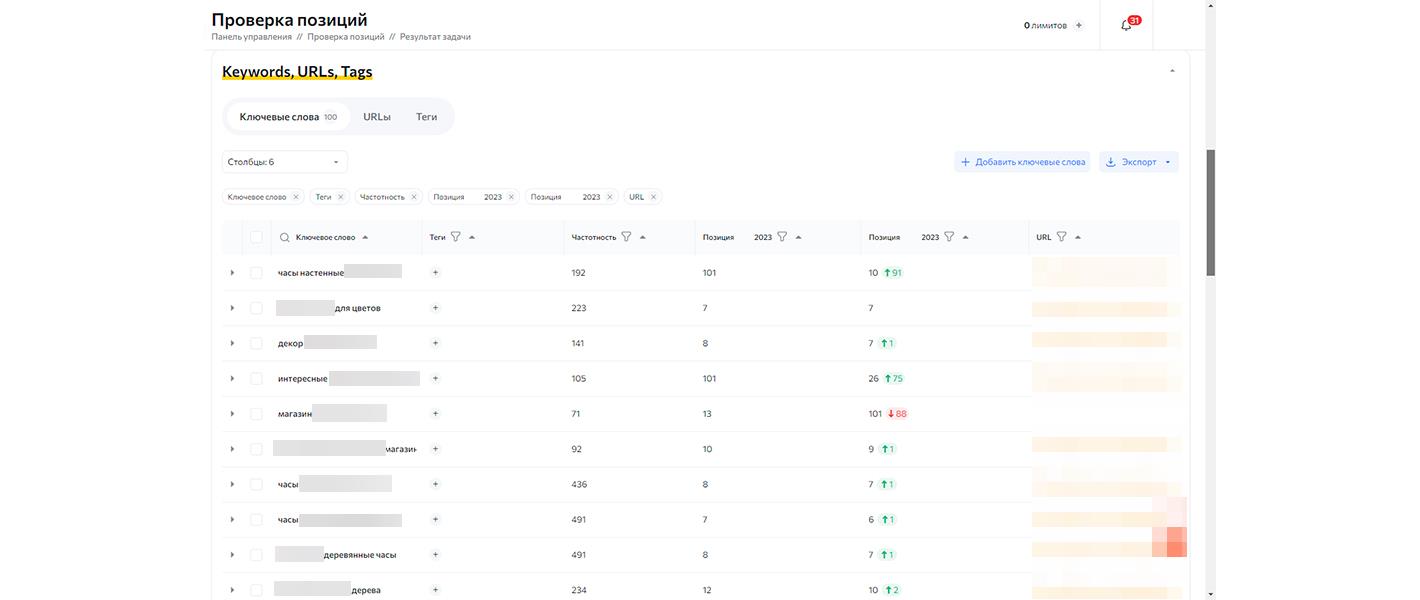Switch to the 'URLы' tab
The width and height of the screenshot is (1420, 600).
377,117
